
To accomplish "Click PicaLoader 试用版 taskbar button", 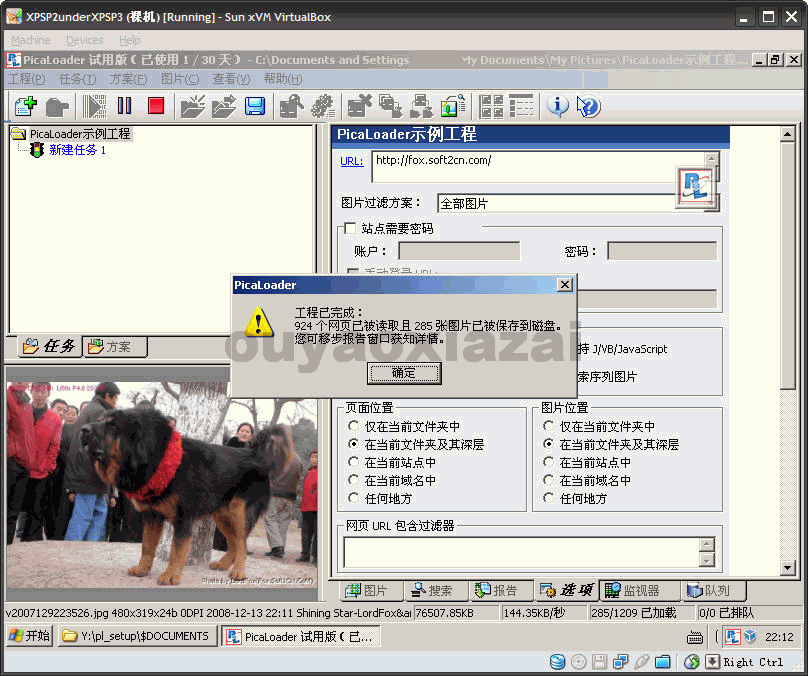I will click(x=301, y=637).
